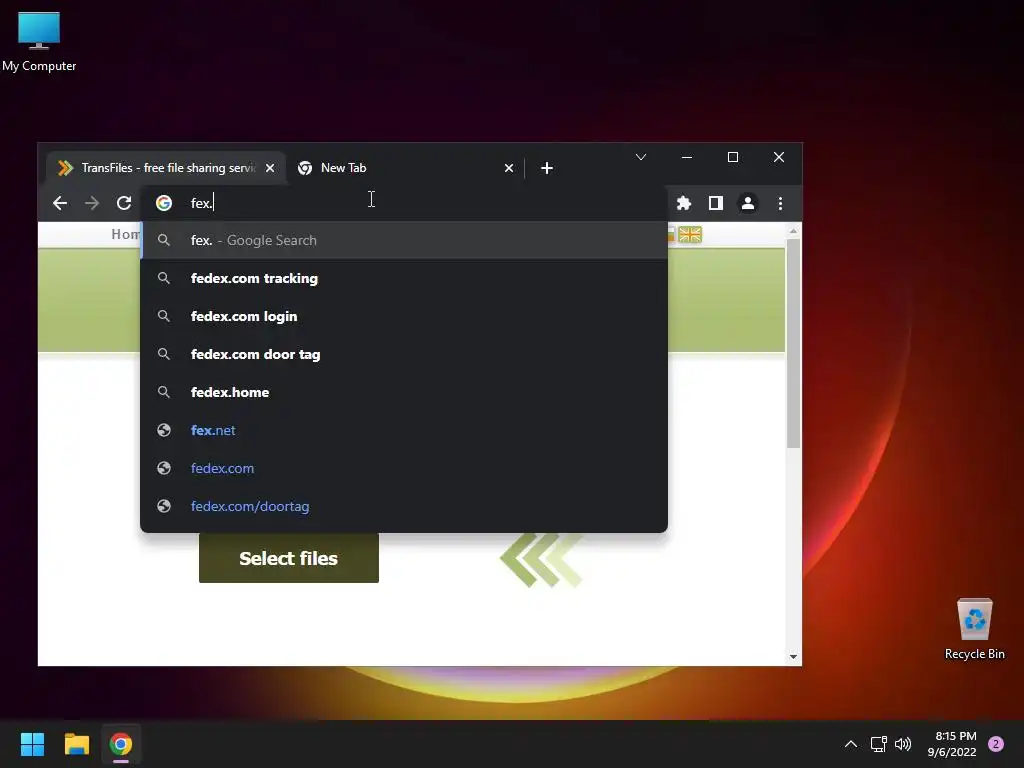Close the New Tab tab
The height and width of the screenshot is (768, 1024).
tap(509, 168)
